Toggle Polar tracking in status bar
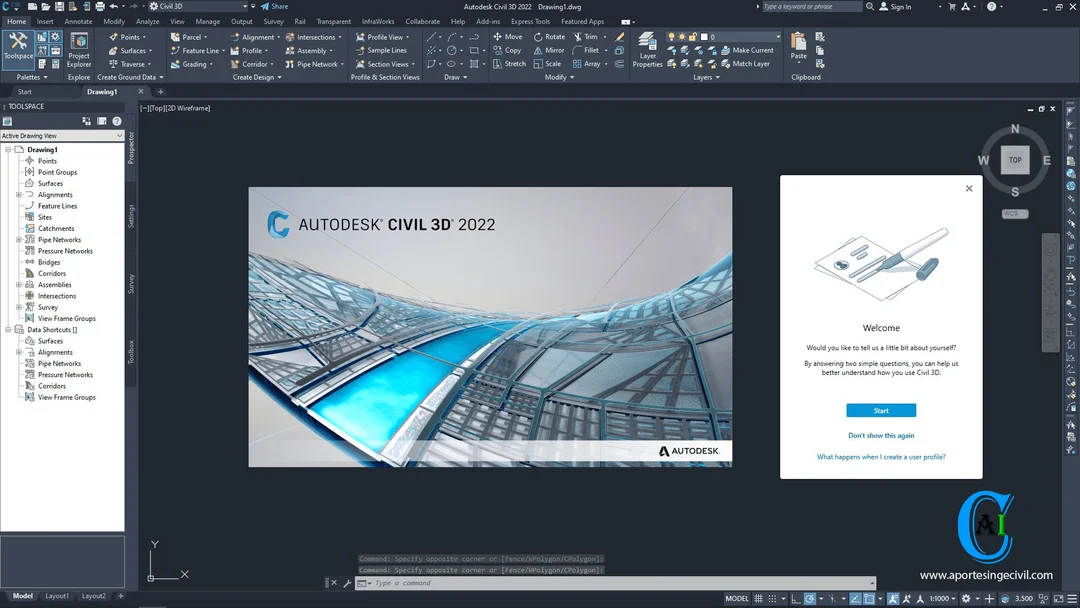This screenshot has width=1080, height=608. coord(810,598)
